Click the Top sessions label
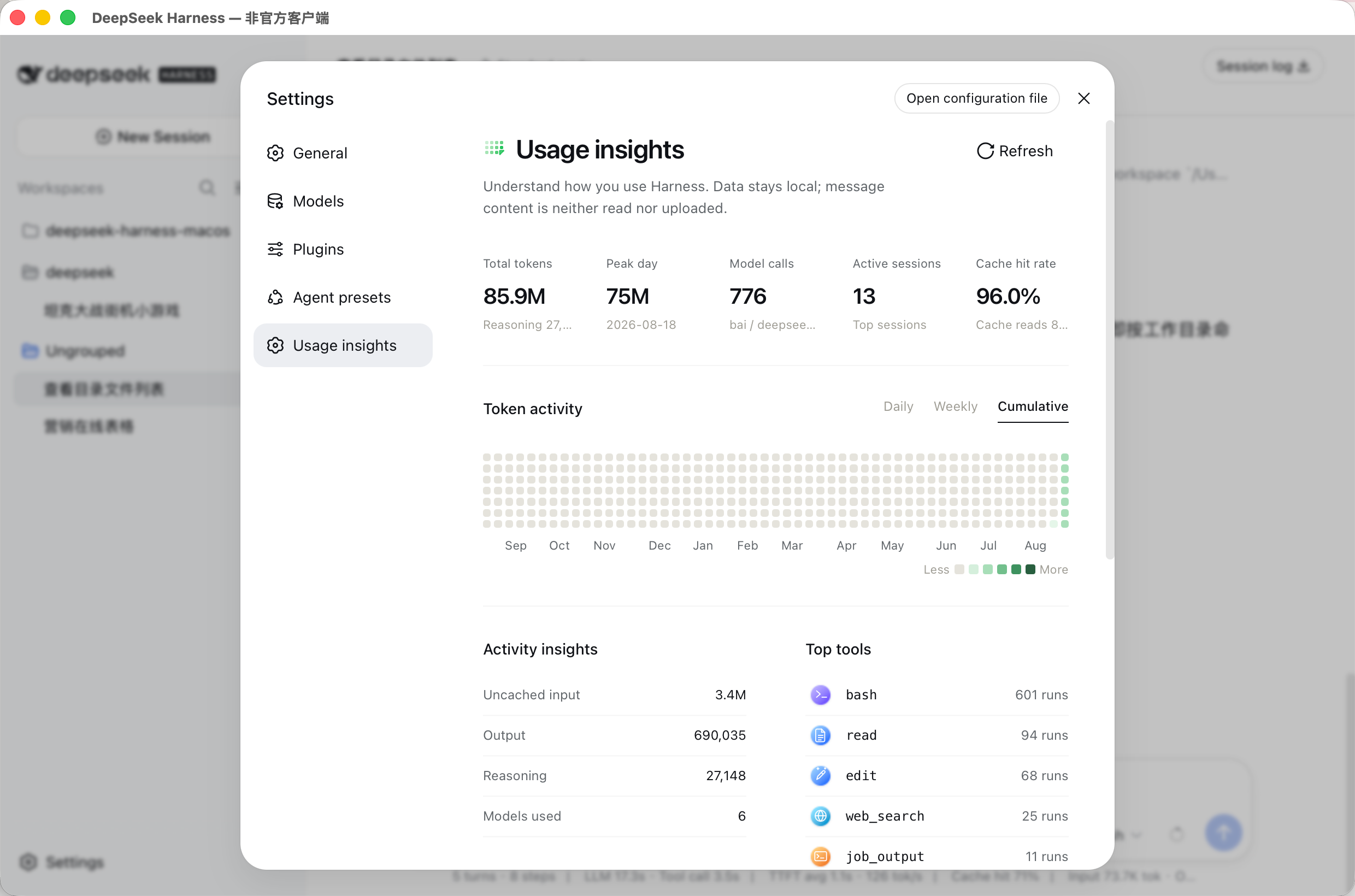The image size is (1355, 896). [889, 325]
